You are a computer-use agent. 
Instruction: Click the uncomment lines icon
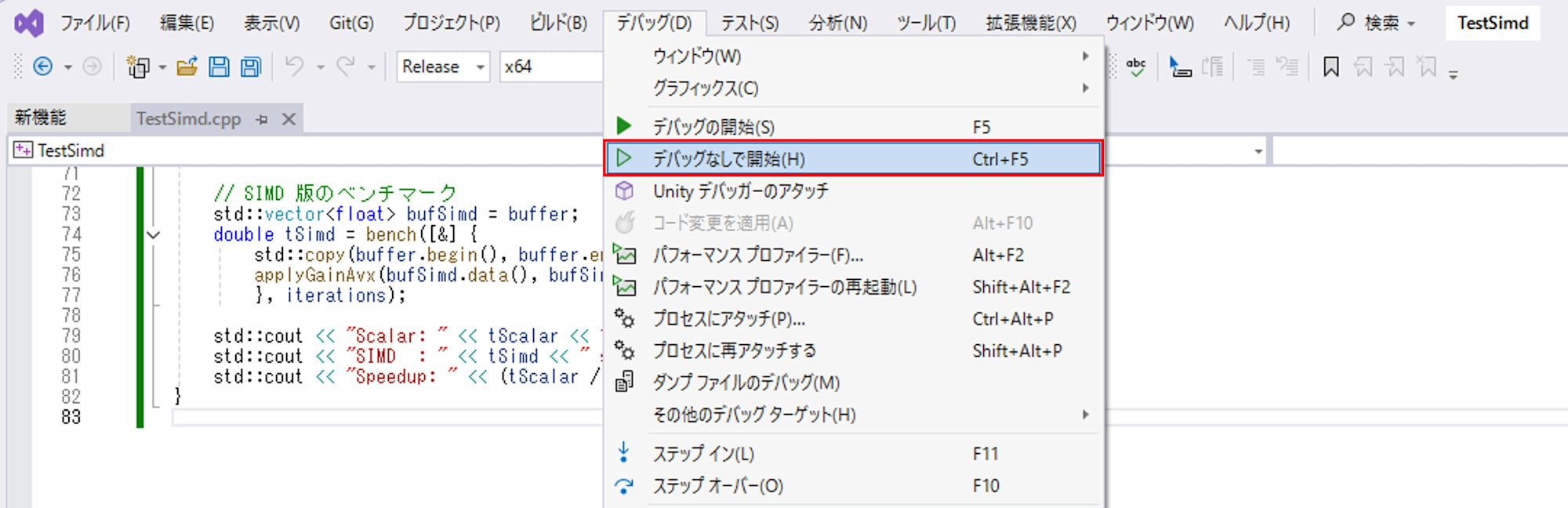coord(1287,67)
